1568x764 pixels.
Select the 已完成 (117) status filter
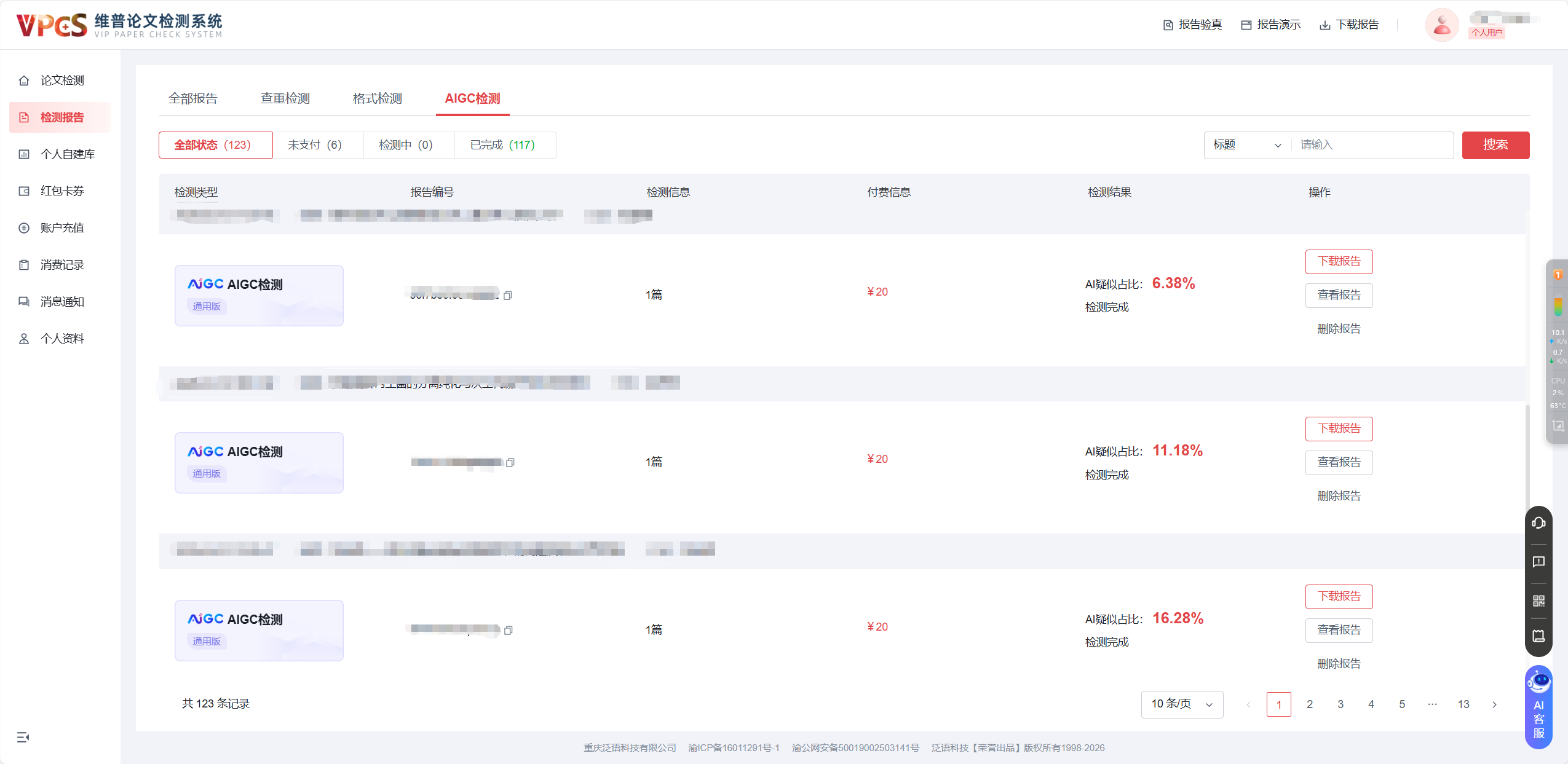click(x=504, y=144)
